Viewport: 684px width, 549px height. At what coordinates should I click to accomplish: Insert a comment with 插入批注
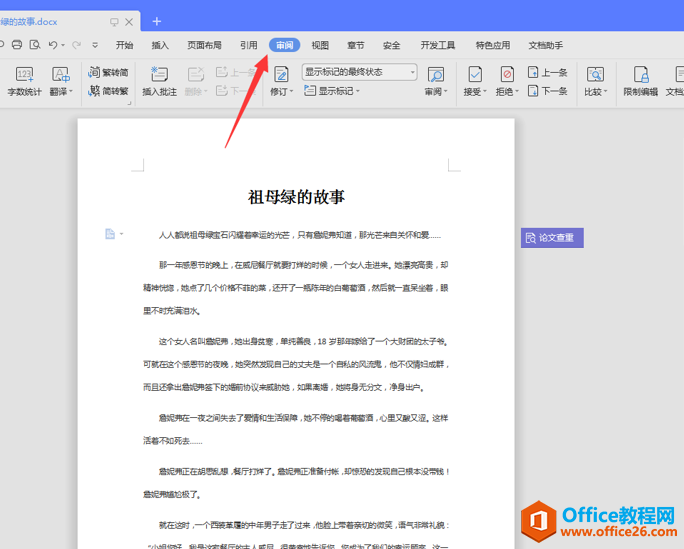159,81
